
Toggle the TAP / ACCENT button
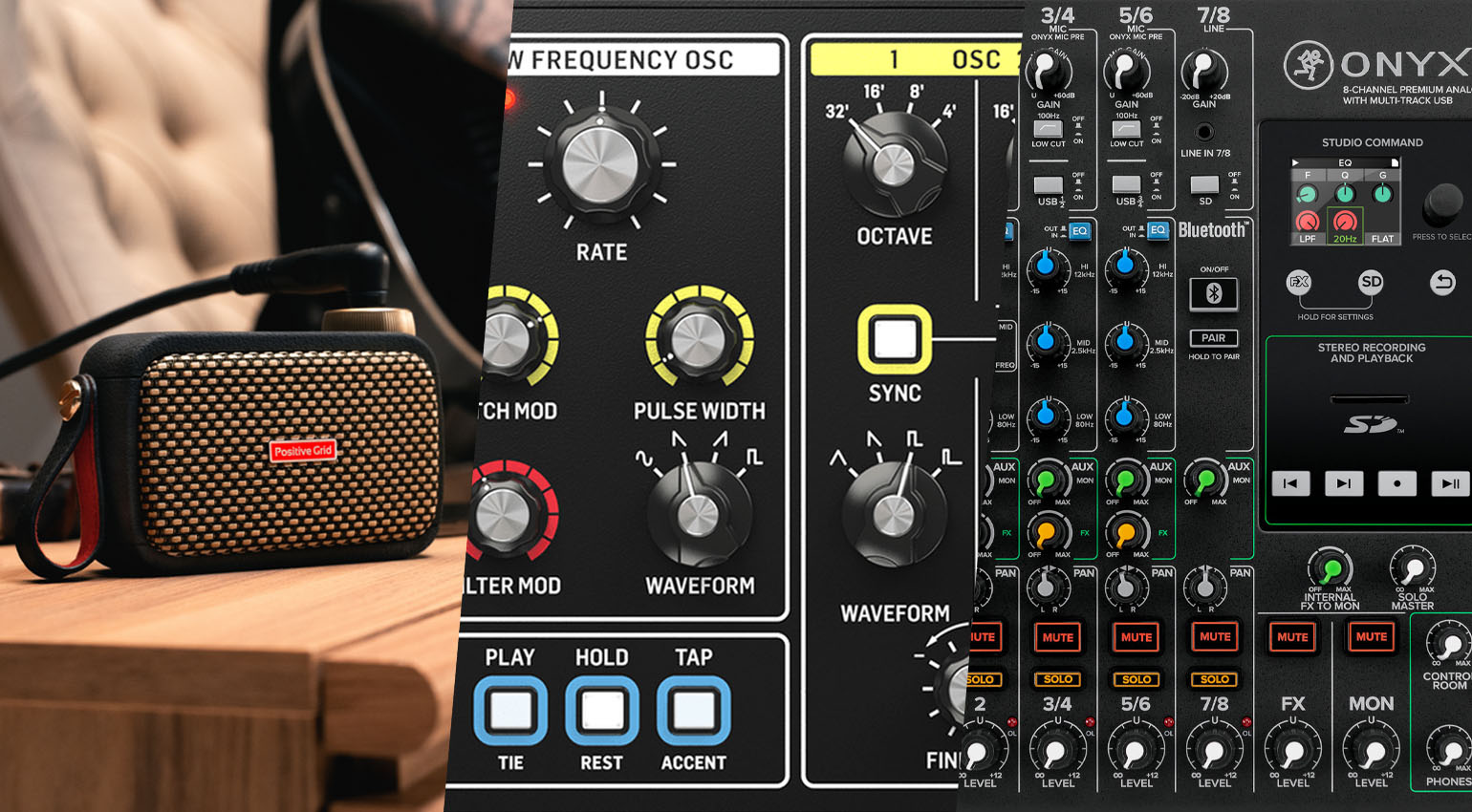694,710
